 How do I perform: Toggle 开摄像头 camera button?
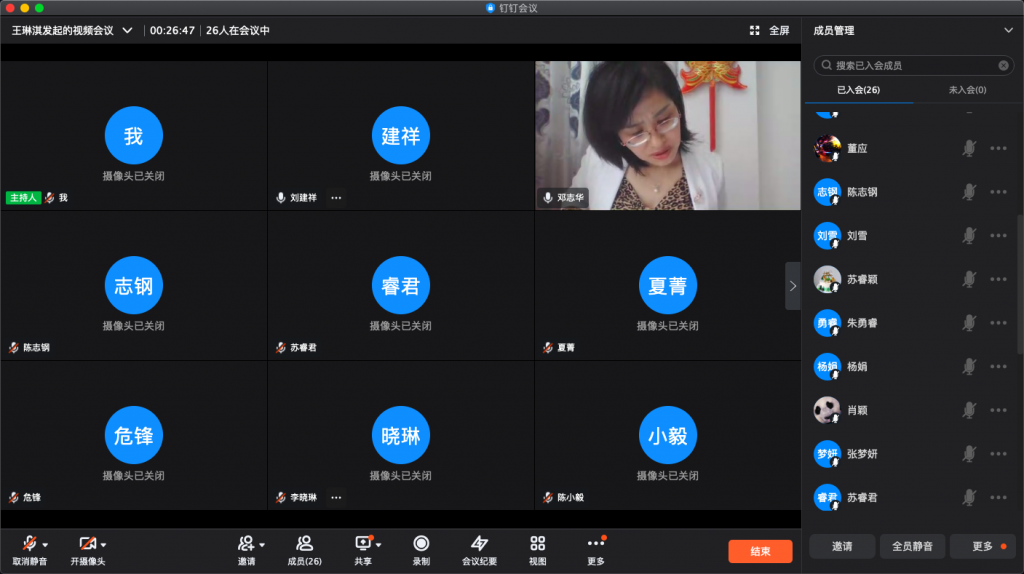(87, 544)
